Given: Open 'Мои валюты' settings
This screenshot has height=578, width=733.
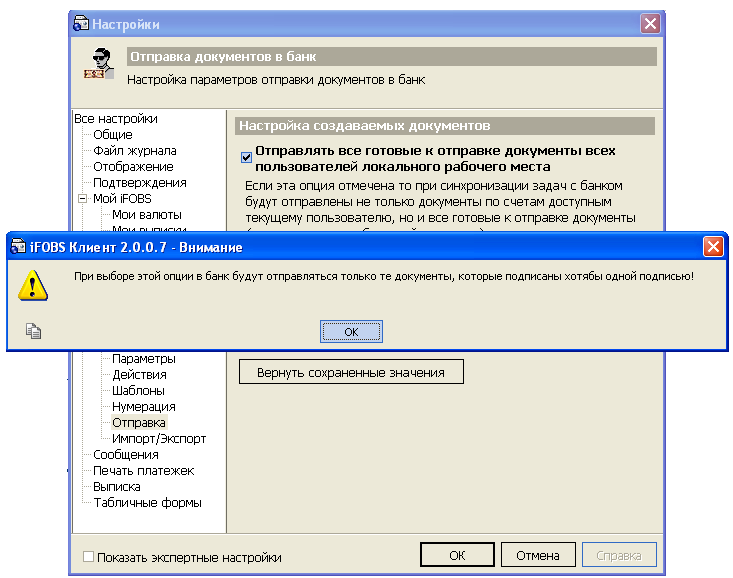Looking at the screenshot, I should (147, 215).
